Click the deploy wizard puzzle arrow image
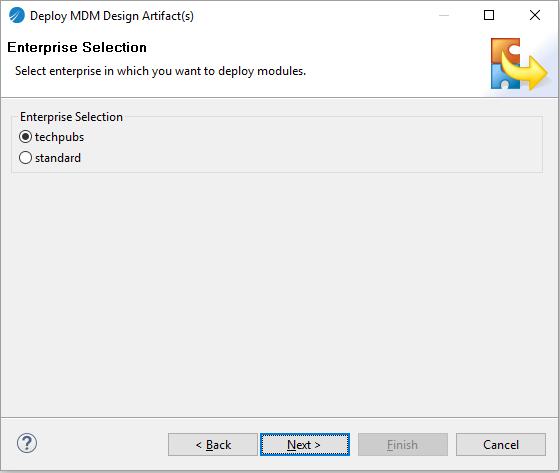The width and height of the screenshot is (560, 473). coord(519,64)
